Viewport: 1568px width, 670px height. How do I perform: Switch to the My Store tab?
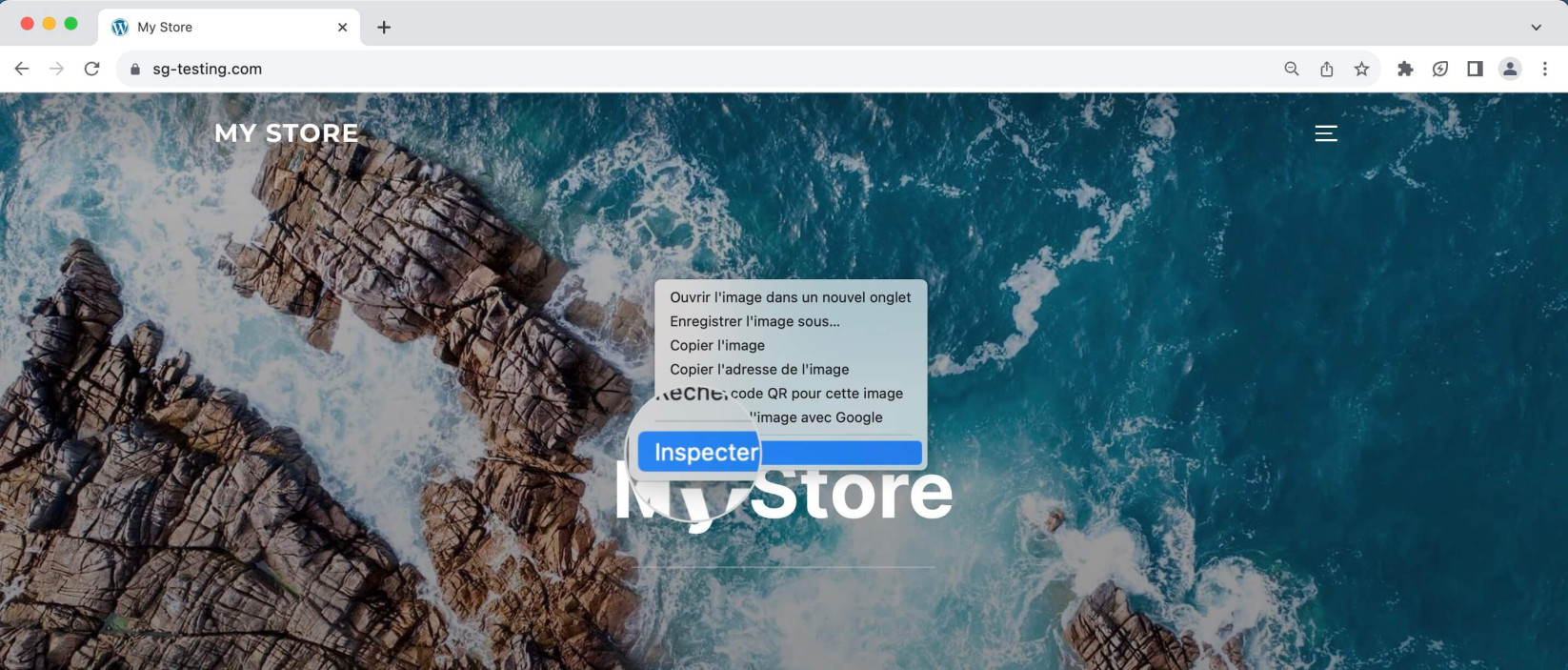coord(229,28)
